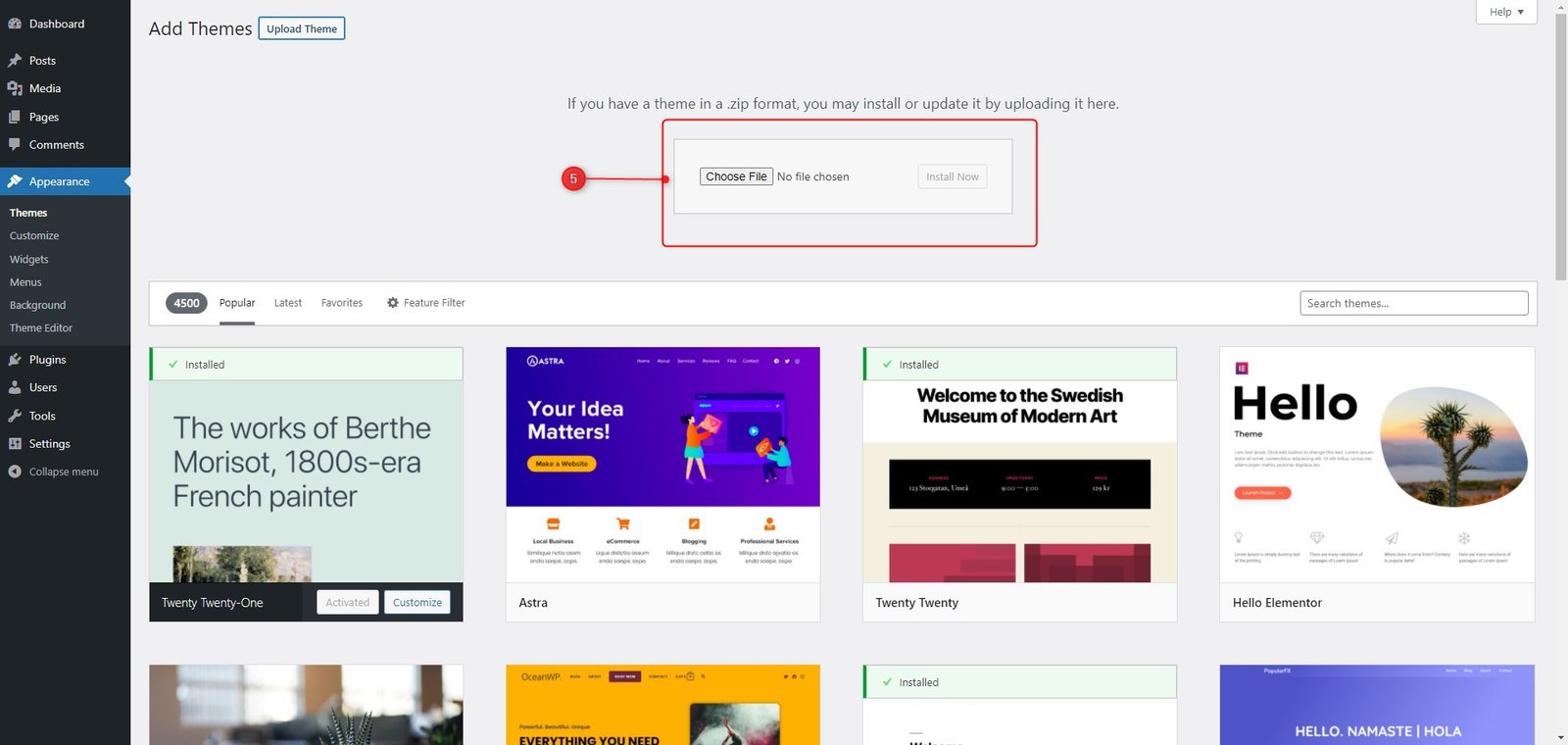This screenshot has height=745, width=1568.
Task: Go to the Widgets submenu
Action: point(29,260)
